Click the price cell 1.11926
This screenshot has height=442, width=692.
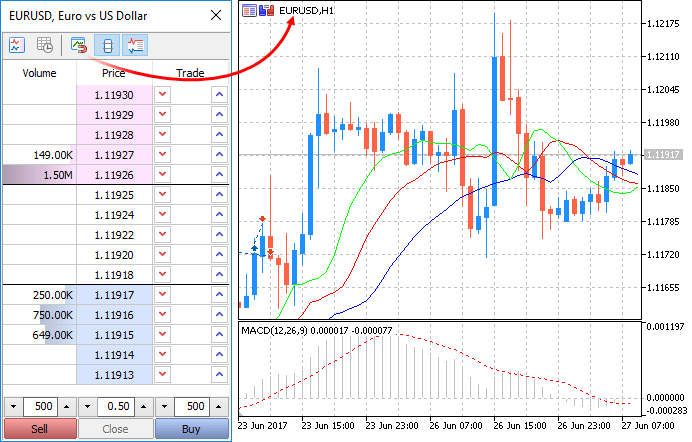pos(114,175)
